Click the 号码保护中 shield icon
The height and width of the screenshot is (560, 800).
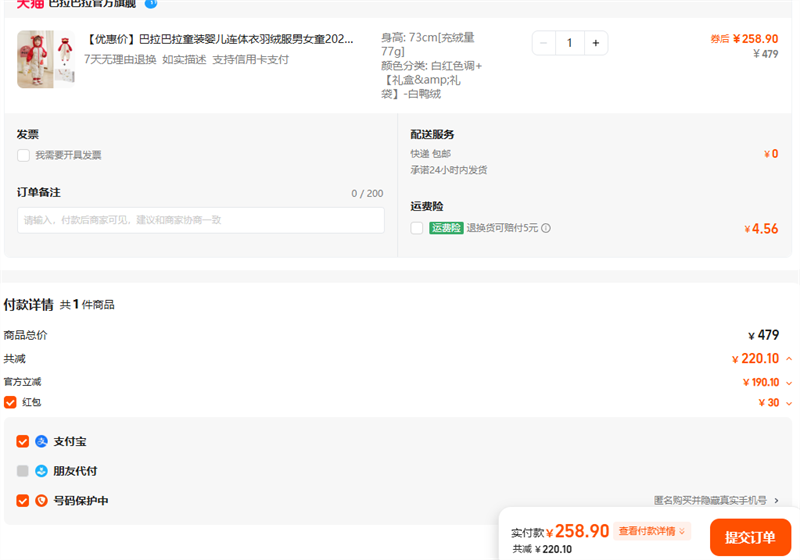point(42,501)
